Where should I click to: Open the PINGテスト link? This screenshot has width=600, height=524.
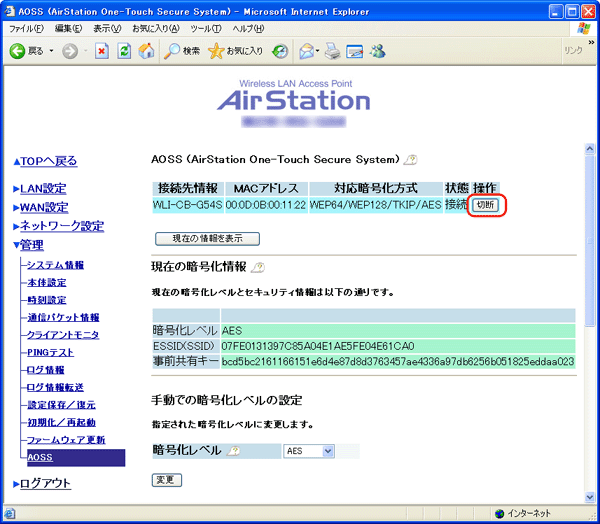51,353
